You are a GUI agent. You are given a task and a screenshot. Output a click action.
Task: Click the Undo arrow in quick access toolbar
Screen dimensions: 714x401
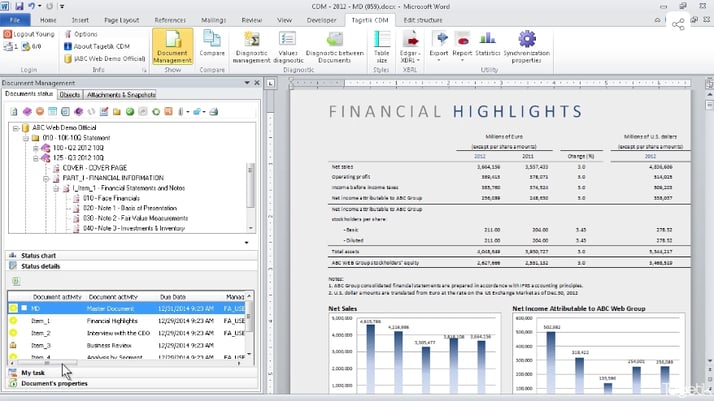click(32, 6)
